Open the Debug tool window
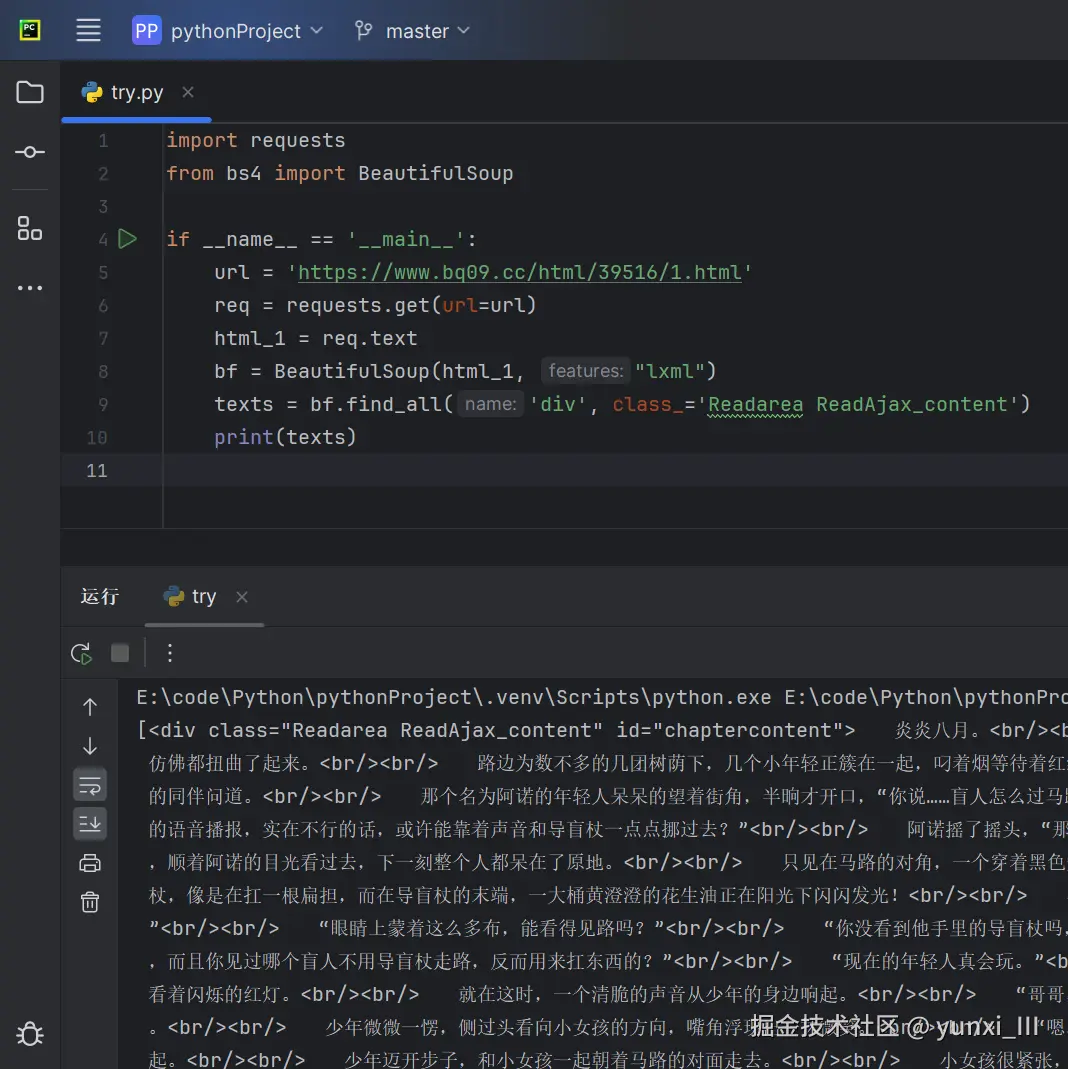The image size is (1068, 1069). pyautogui.click(x=29, y=1034)
